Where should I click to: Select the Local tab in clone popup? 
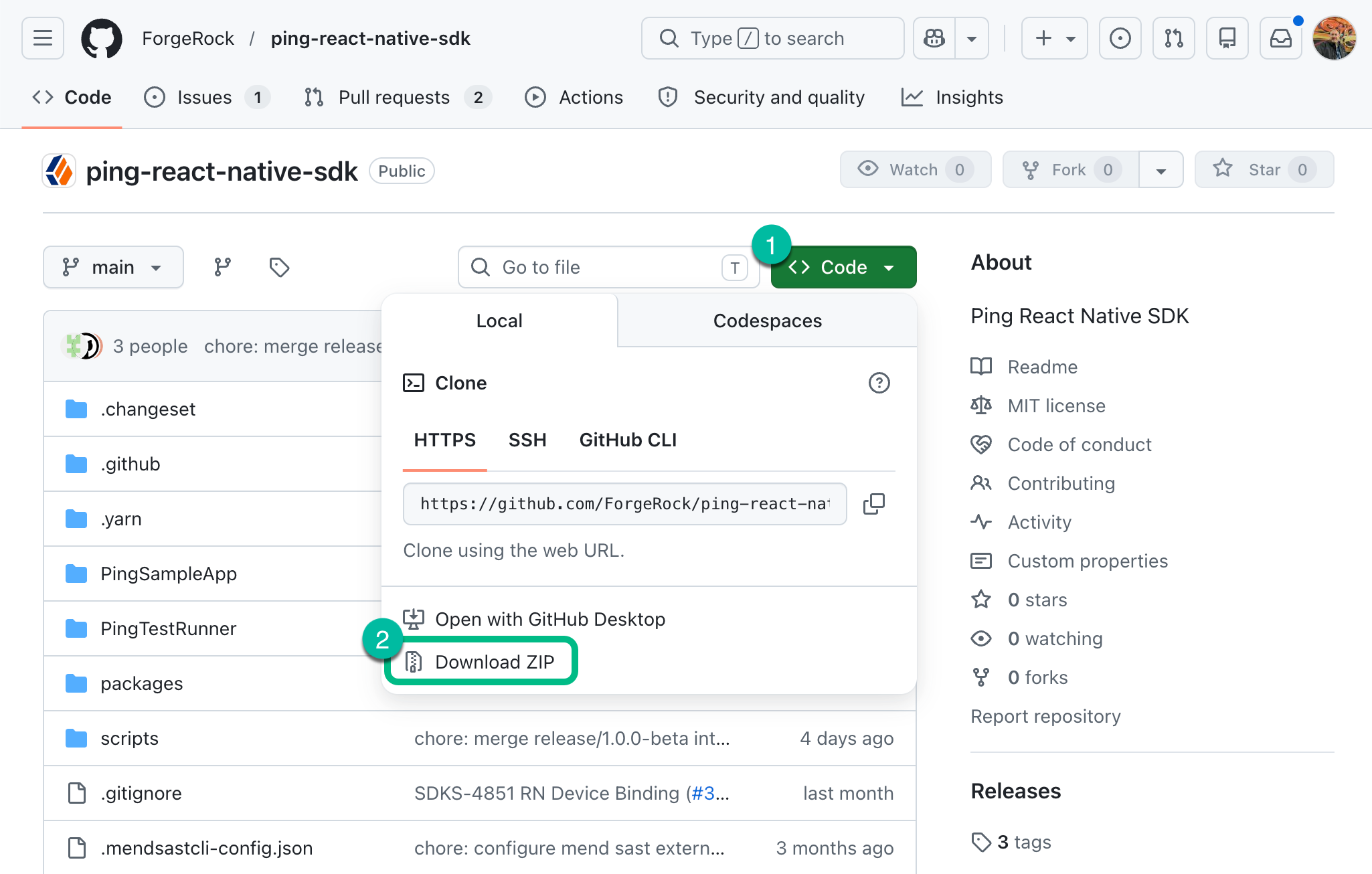(499, 321)
